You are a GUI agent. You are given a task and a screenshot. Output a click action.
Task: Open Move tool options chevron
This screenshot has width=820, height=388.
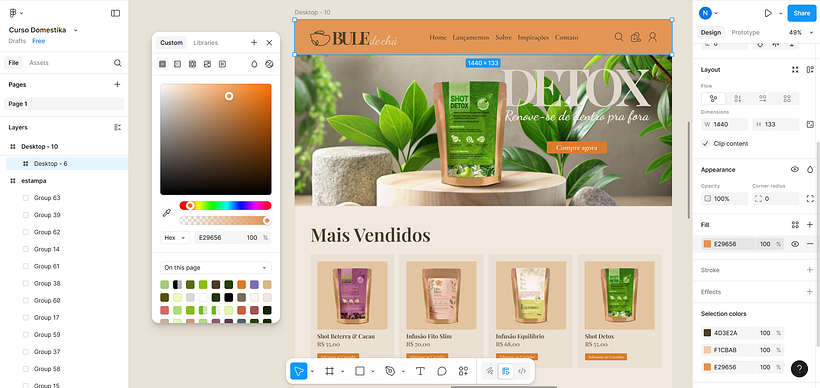pos(312,371)
